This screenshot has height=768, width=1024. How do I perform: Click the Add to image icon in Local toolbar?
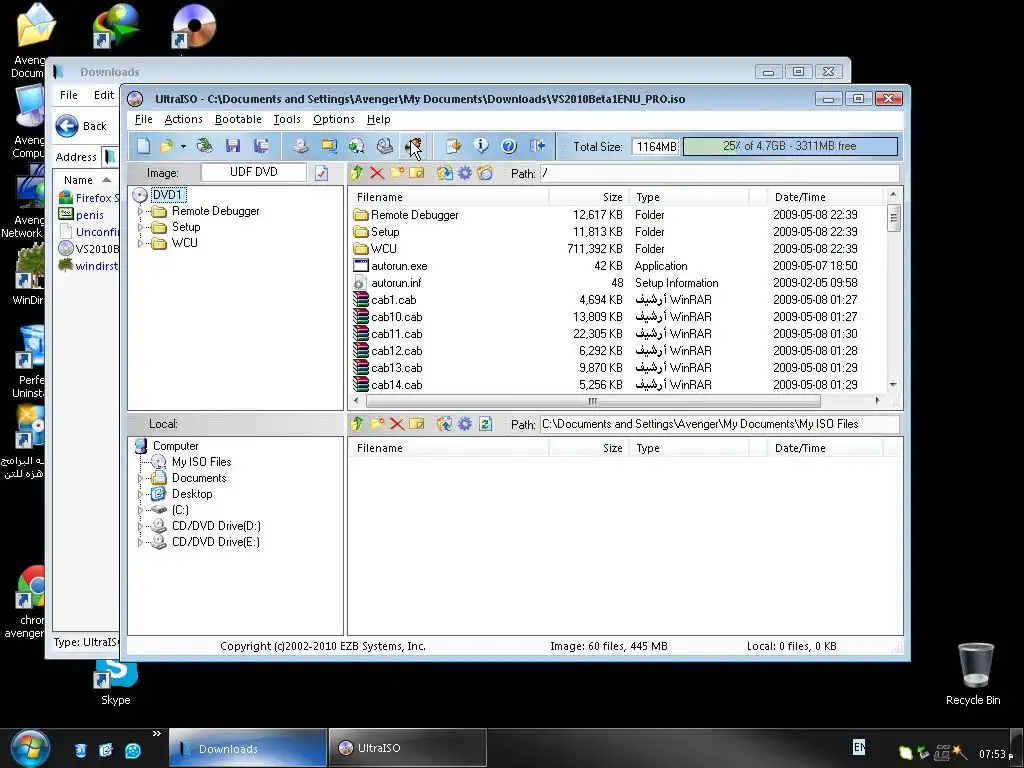444,424
